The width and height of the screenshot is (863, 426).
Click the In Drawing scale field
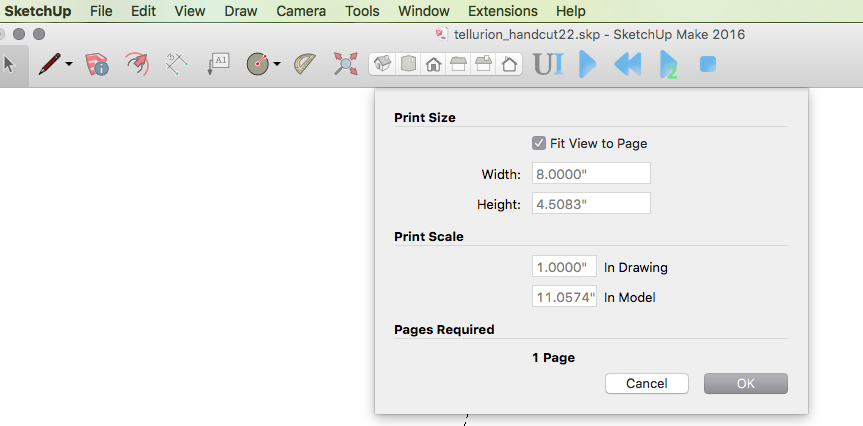564,266
